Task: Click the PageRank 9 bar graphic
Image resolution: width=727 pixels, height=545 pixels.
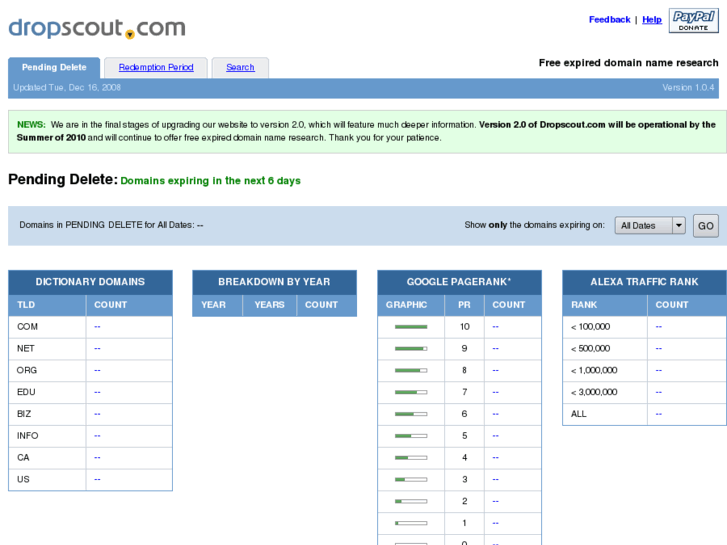Action: point(411,348)
